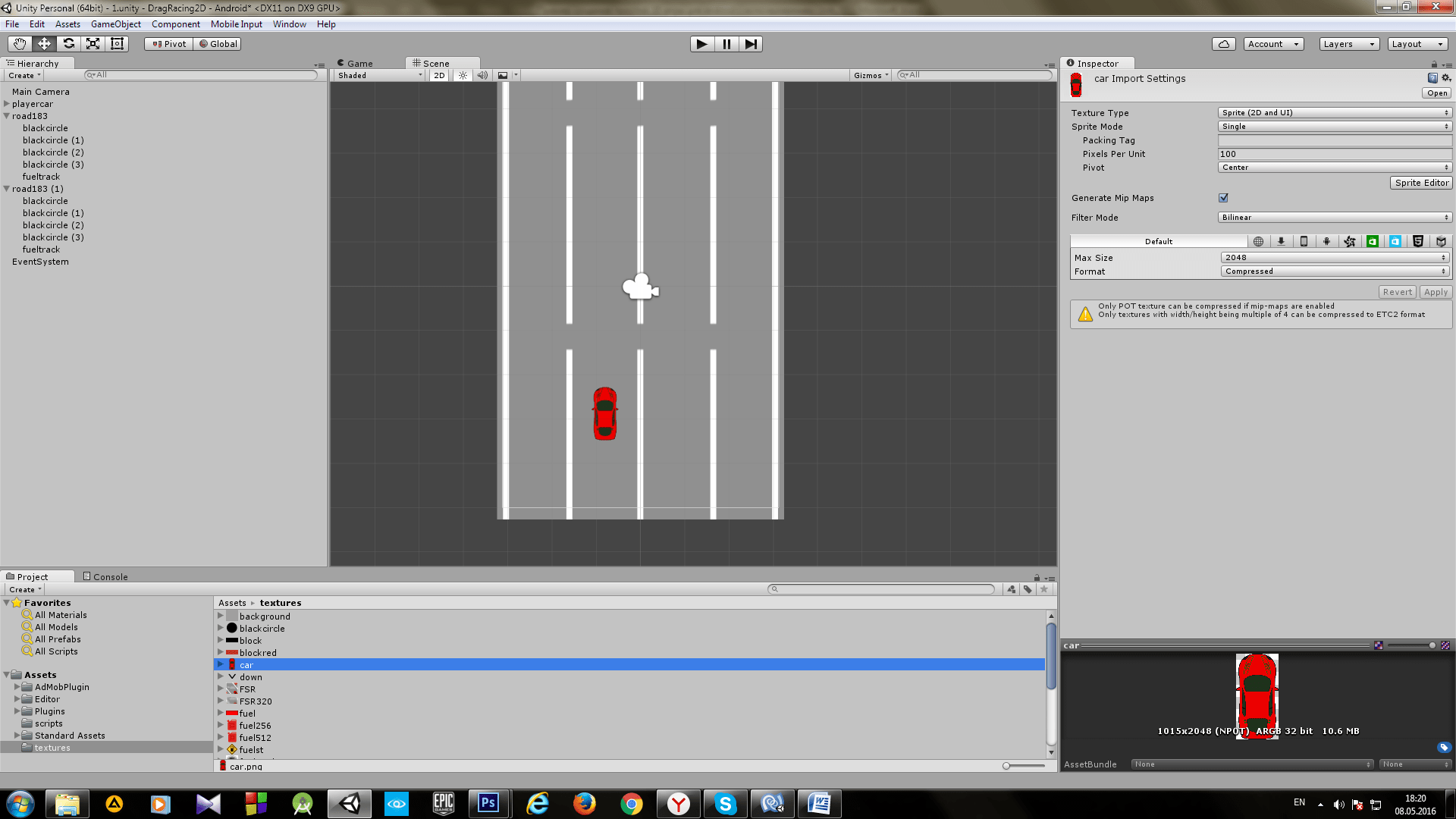
Task: Switch to the Console tab
Action: point(105,576)
